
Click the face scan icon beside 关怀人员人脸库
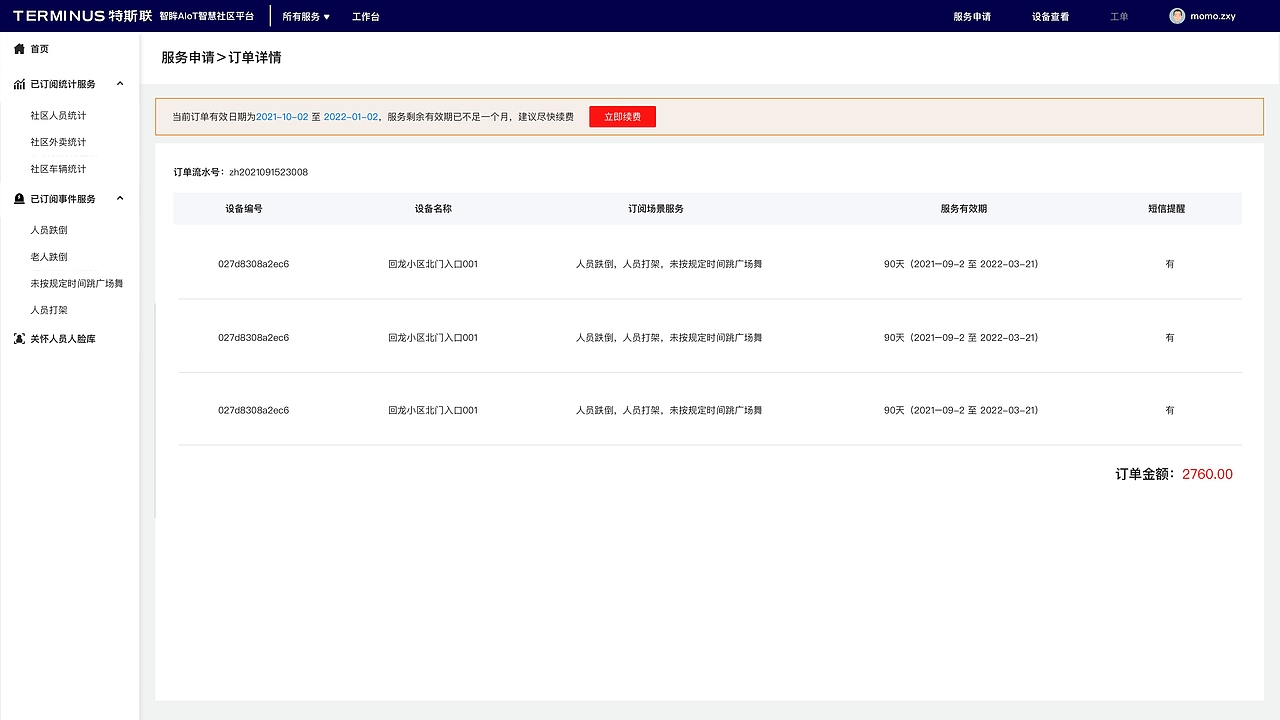click(x=19, y=339)
